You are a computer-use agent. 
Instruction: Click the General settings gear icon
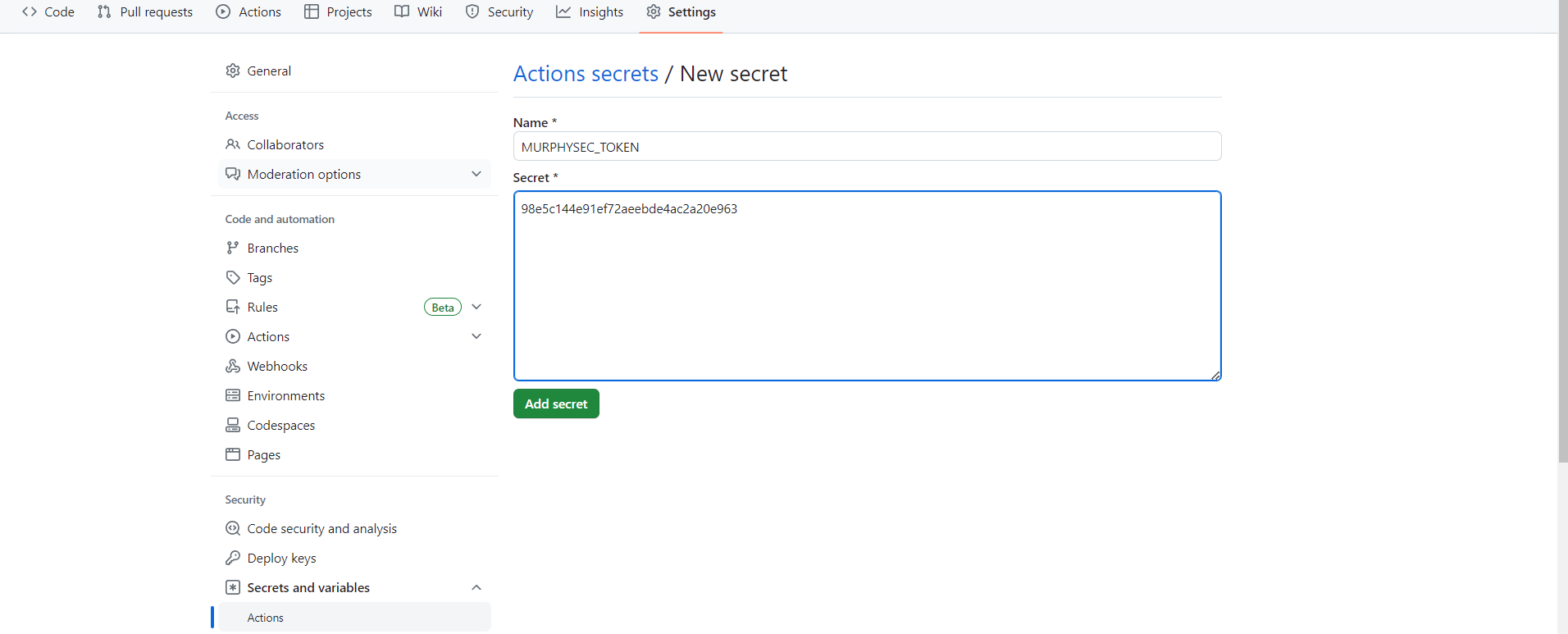(233, 71)
